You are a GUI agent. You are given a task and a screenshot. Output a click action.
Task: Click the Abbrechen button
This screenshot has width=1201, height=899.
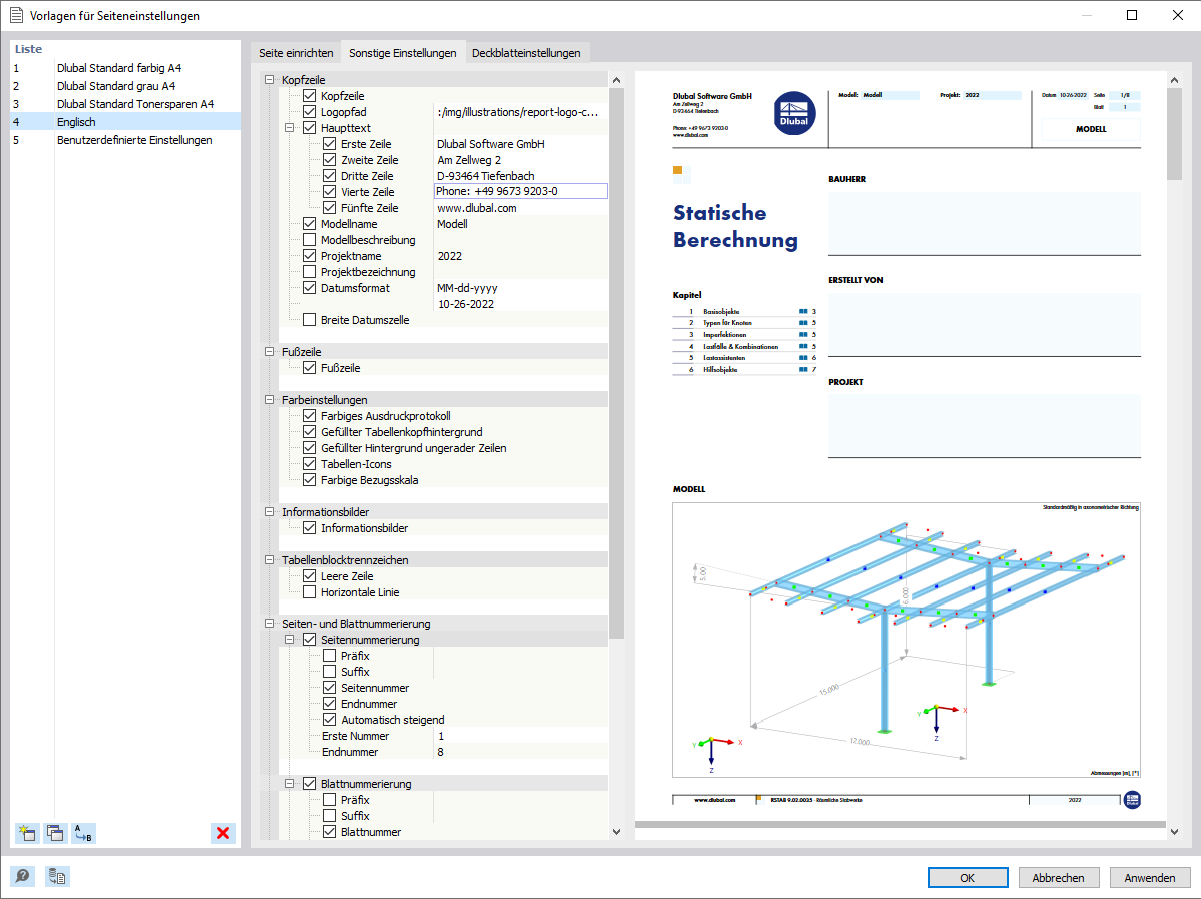(x=1059, y=878)
